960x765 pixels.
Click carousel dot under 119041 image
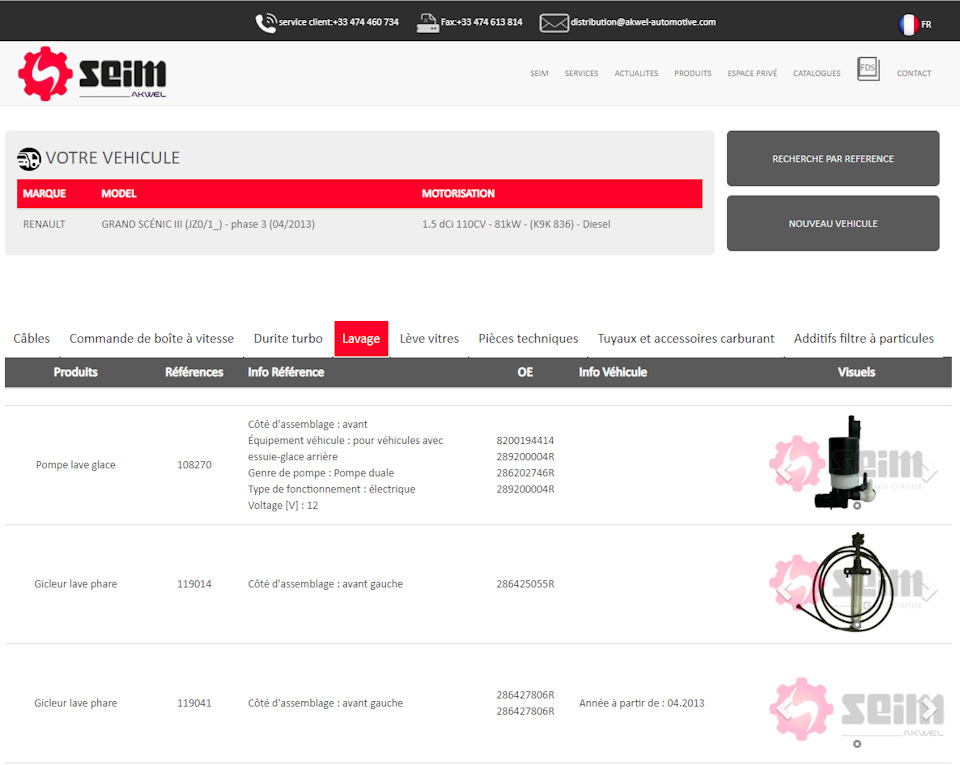click(x=857, y=744)
